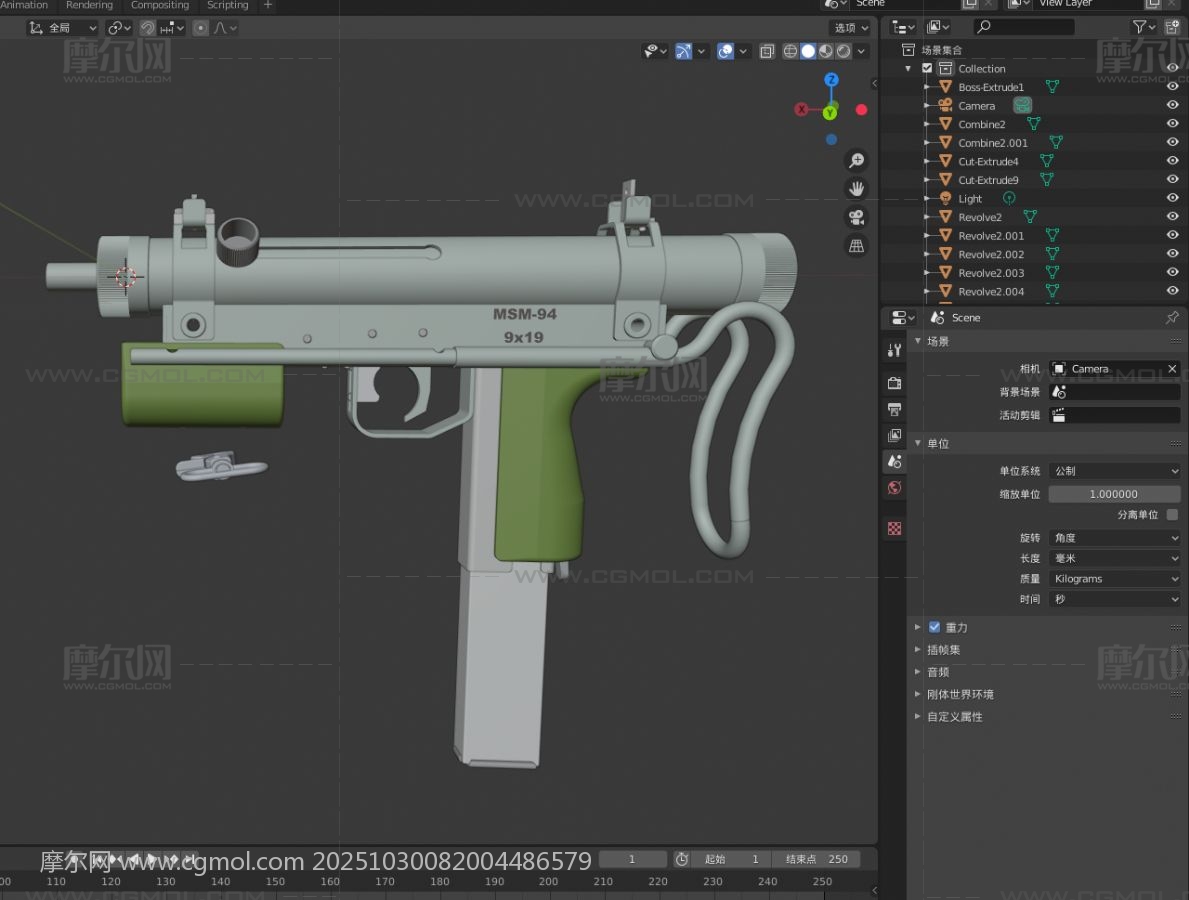
Task: Open the 长度 dropdown showing 毫米
Action: [1115, 558]
